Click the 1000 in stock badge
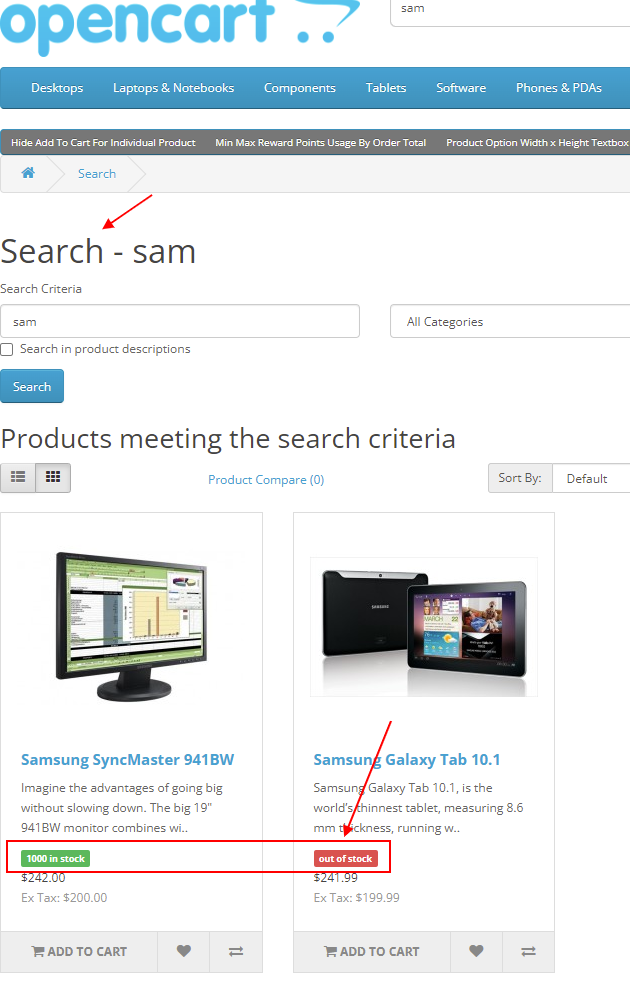 (56, 859)
